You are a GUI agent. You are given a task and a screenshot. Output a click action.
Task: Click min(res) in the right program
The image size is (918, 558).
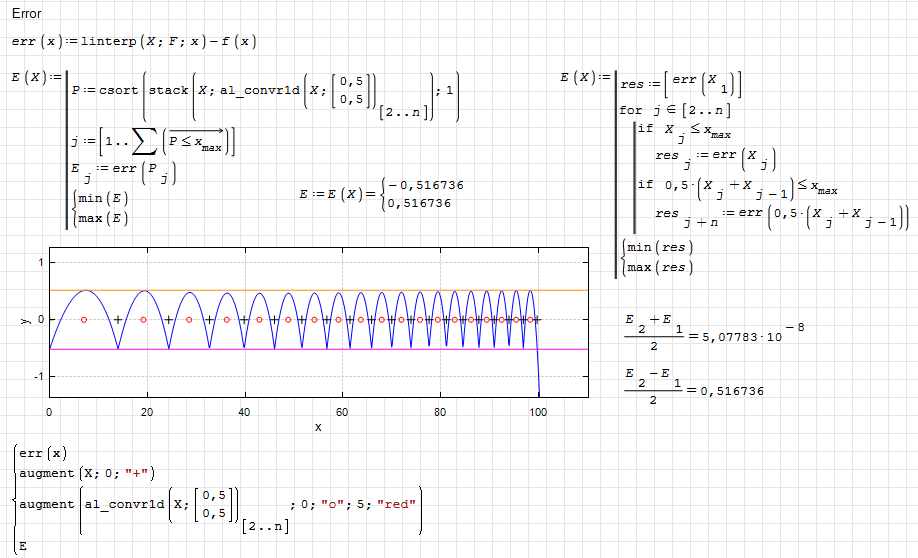pyautogui.click(x=656, y=247)
